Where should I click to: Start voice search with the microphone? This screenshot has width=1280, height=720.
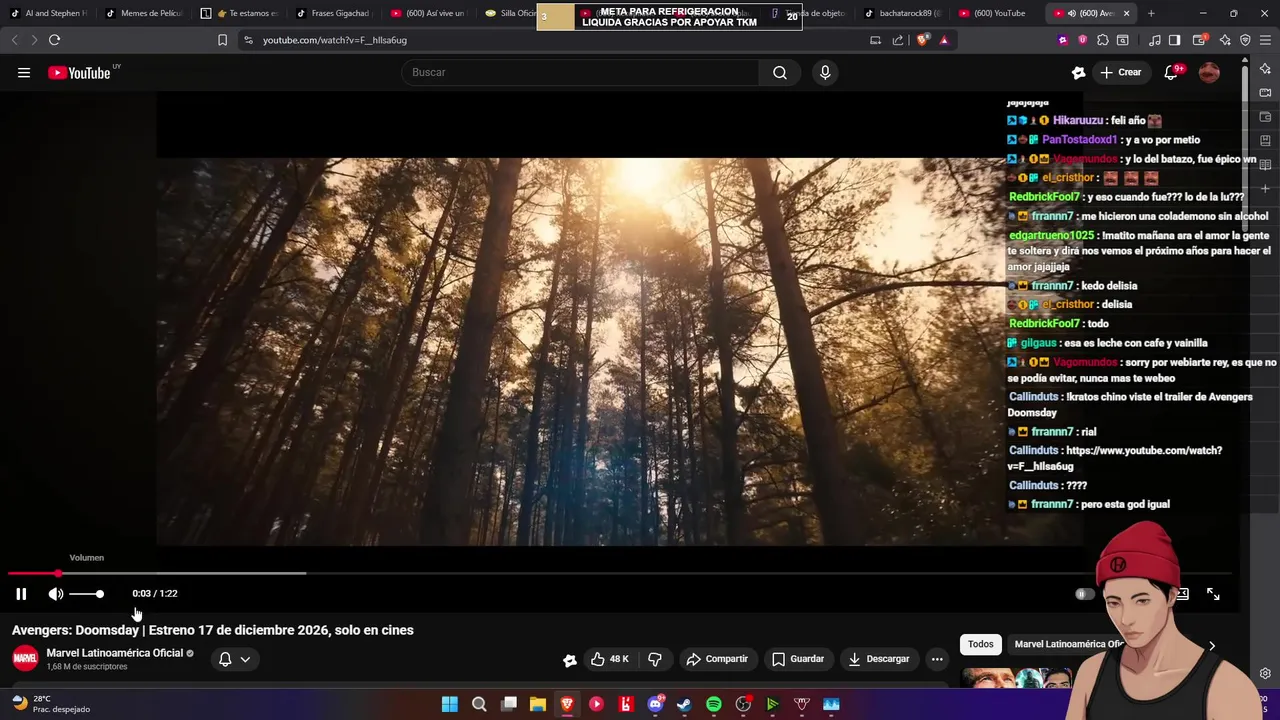click(825, 72)
